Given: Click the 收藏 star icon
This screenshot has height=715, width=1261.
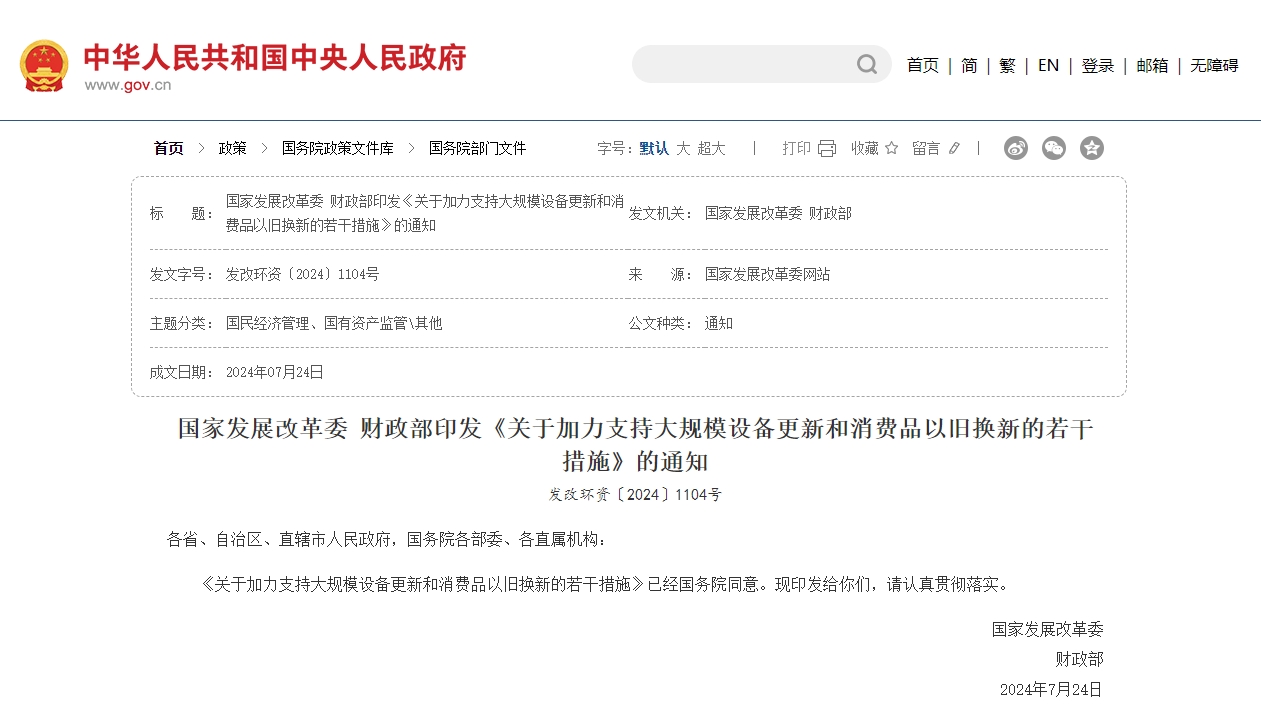Looking at the screenshot, I should coord(891,148).
